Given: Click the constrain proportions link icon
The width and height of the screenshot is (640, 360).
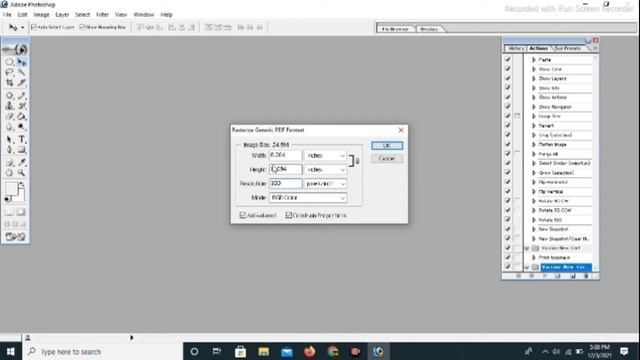Looking at the screenshot, I should pyautogui.click(x=358, y=162).
